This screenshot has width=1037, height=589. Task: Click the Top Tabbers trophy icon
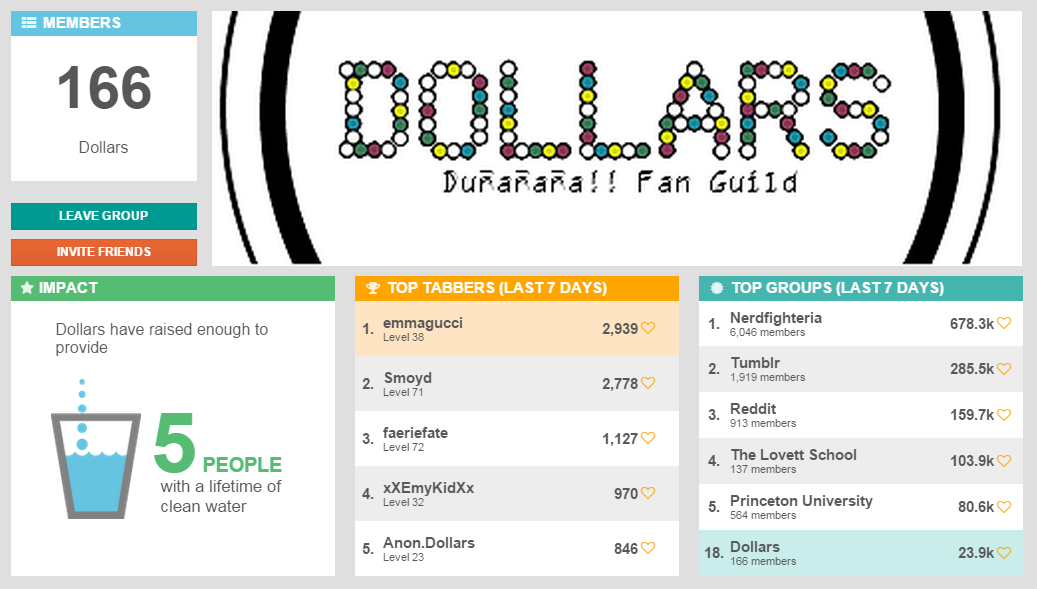373,288
